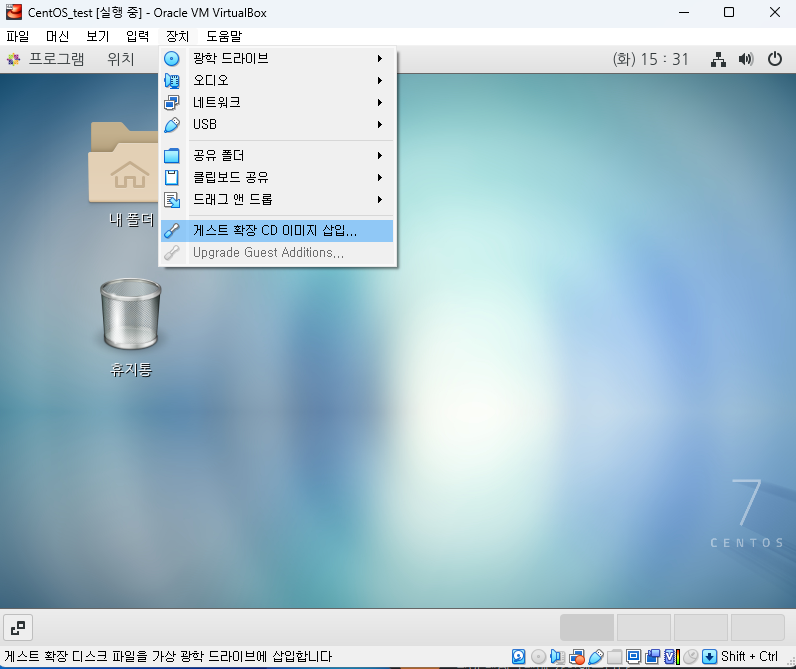Click the audio status icon
796x669 pixels.
click(557, 656)
